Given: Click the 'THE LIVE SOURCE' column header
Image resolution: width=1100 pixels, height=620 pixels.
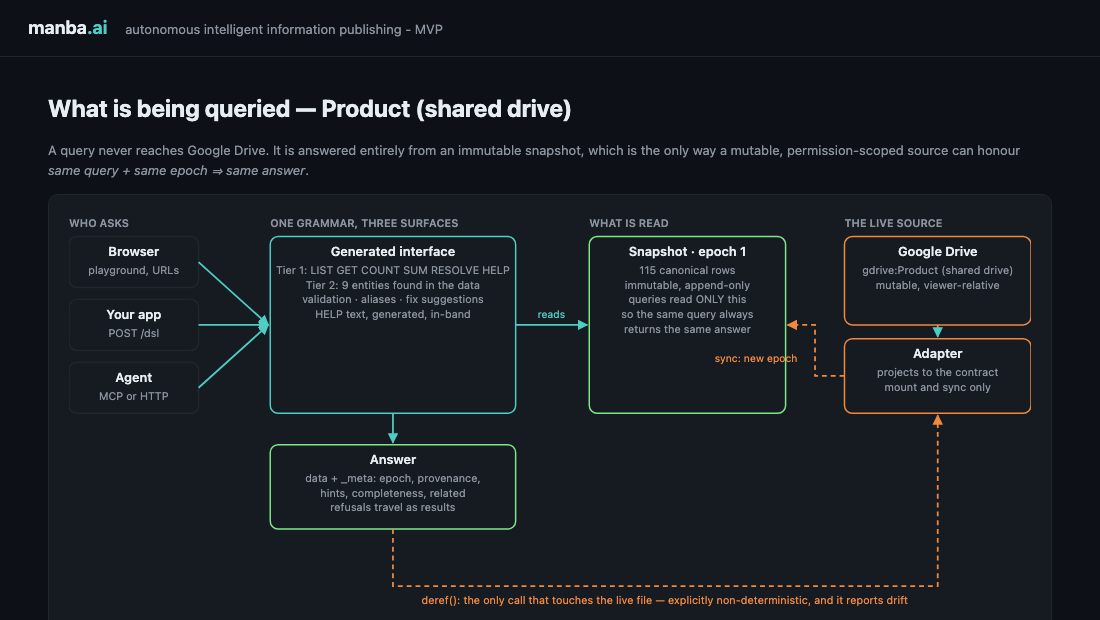Looking at the screenshot, I should [x=893, y=223].
